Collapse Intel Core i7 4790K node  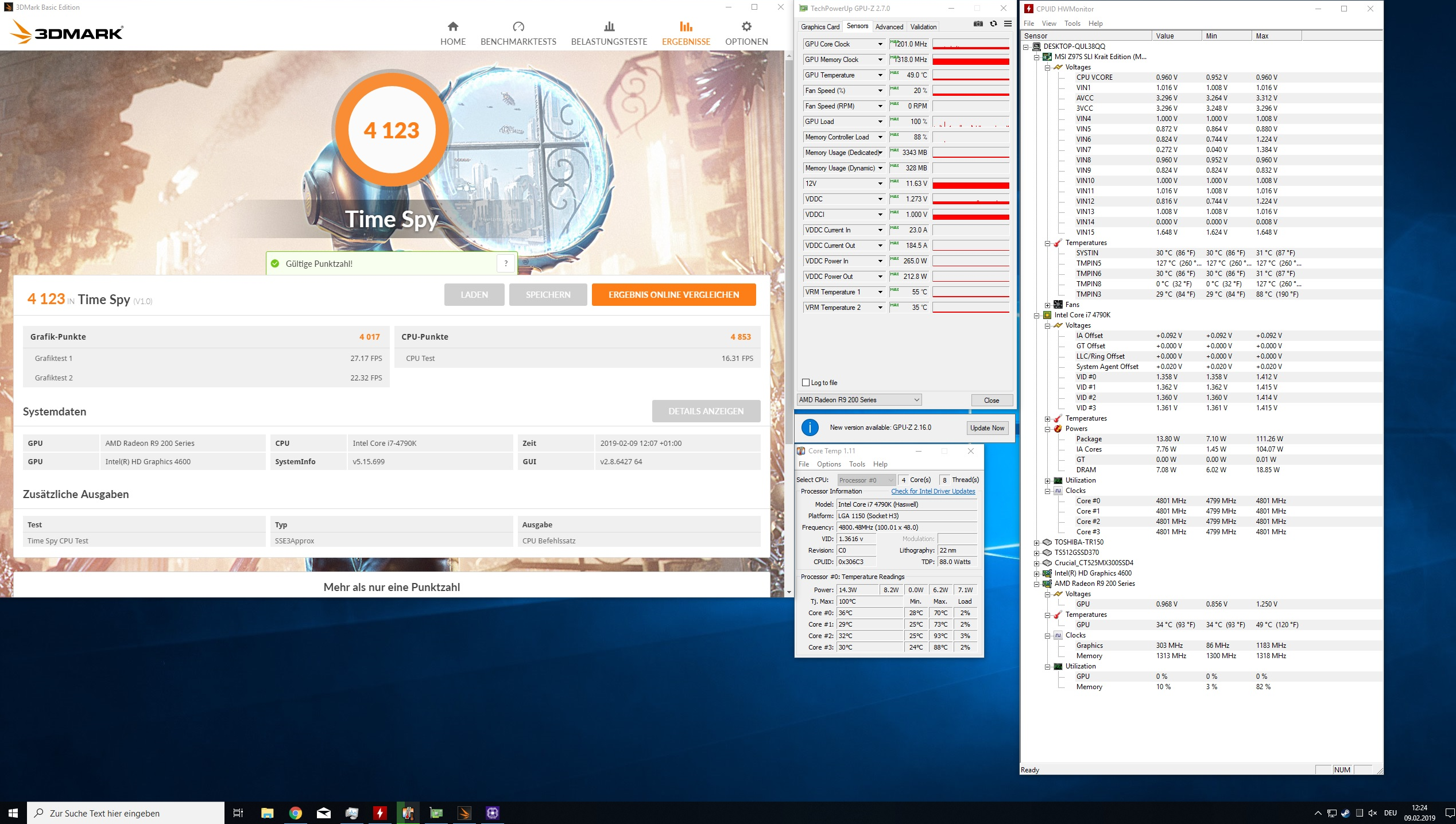pos(1037,315)
